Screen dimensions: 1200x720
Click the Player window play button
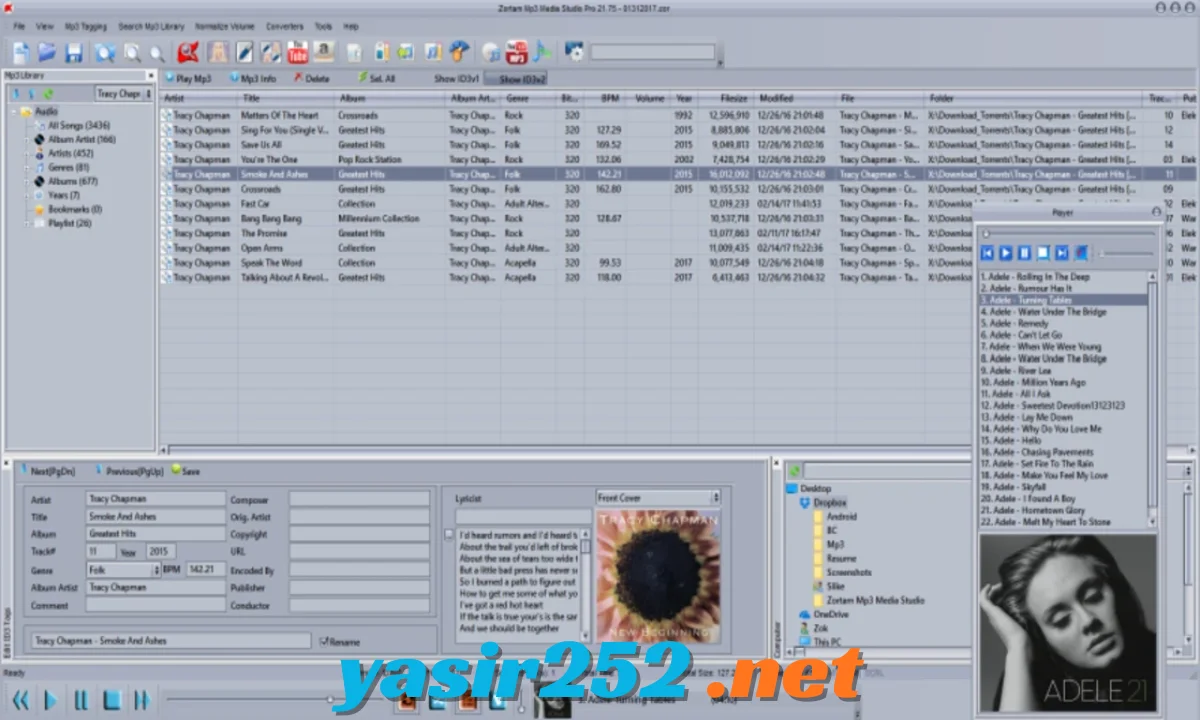click(x=1007, y=254)
